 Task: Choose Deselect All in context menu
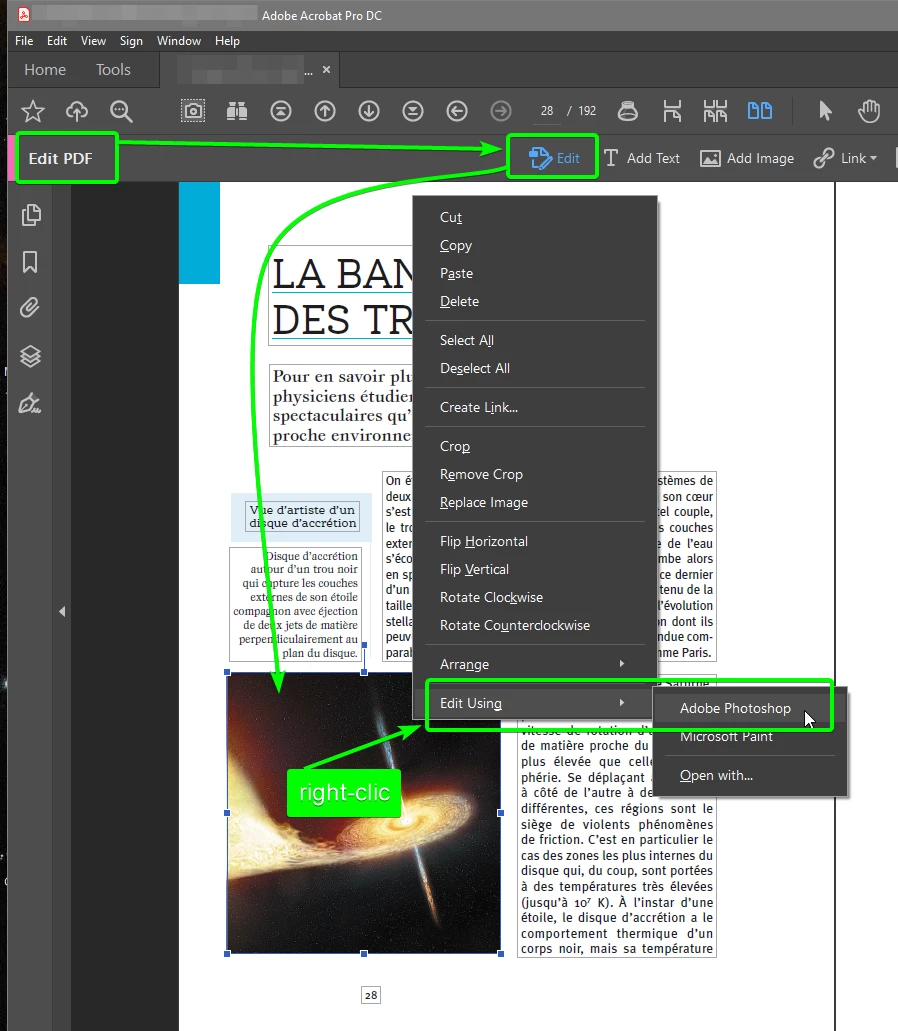(535, 368)
